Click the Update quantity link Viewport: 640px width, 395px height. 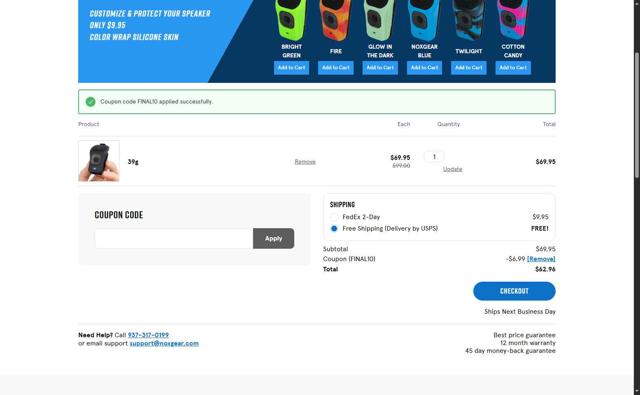[453, 169]
